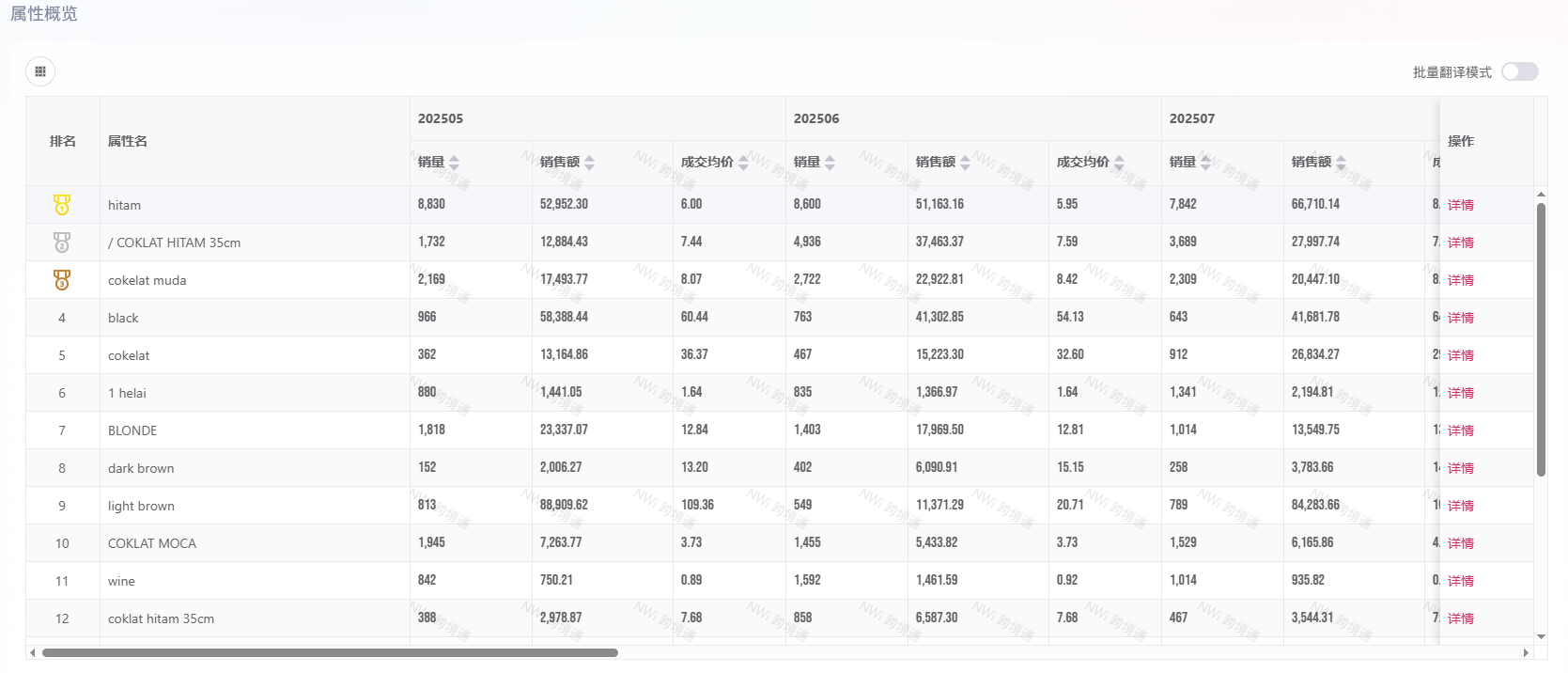1568x673 pixels.
Task: Sort by 202505 销售额 column
Action: pyautogui.click(x=589, y=163)
